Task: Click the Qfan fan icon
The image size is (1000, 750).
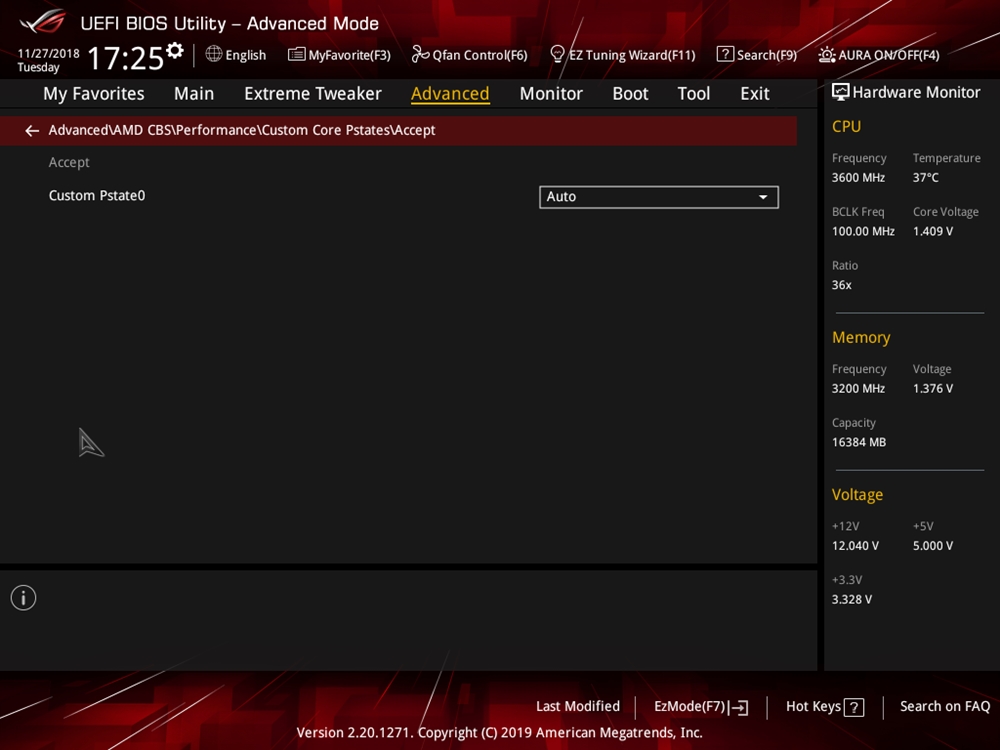Action: (420, 54)
